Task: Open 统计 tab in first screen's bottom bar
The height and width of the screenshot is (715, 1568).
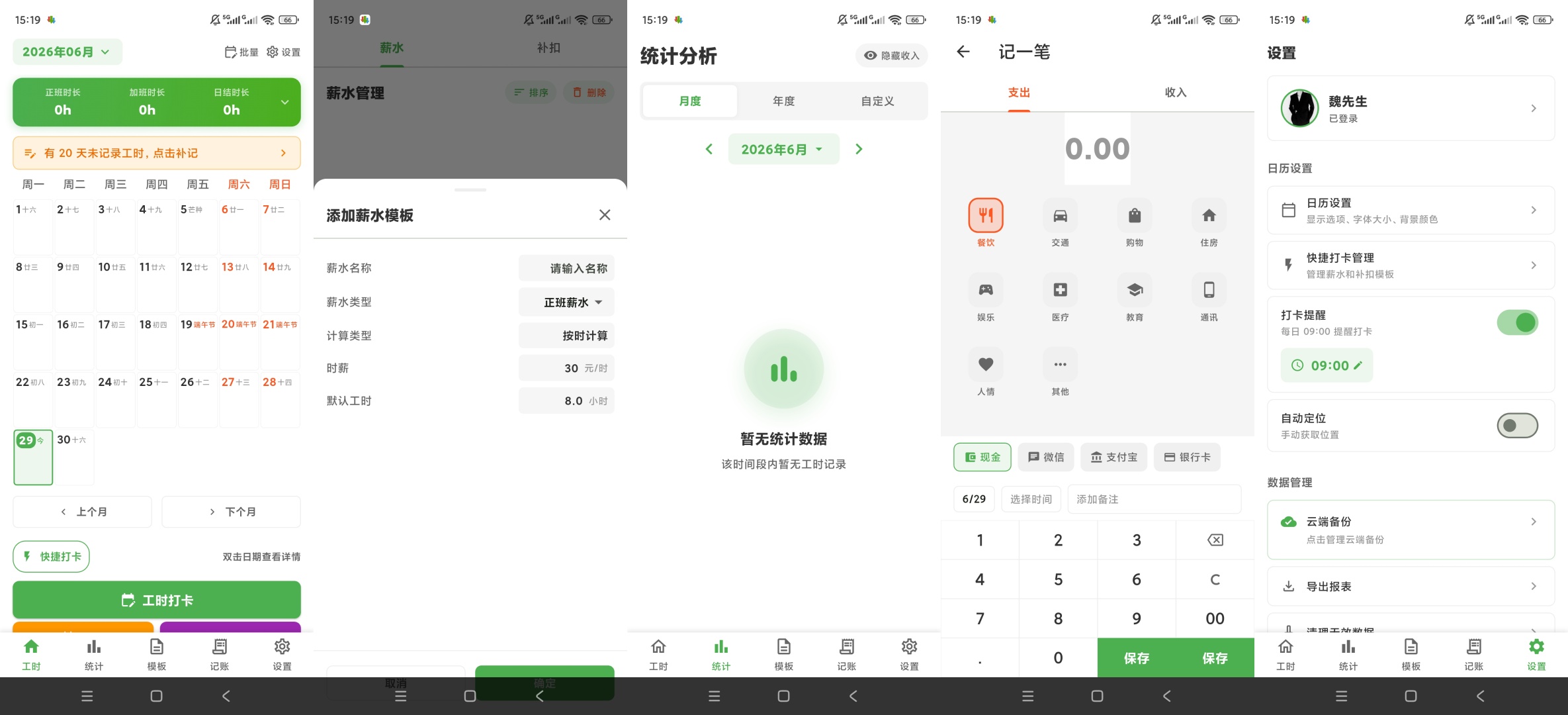Action: pyautogui.click(x=94, y=654)
